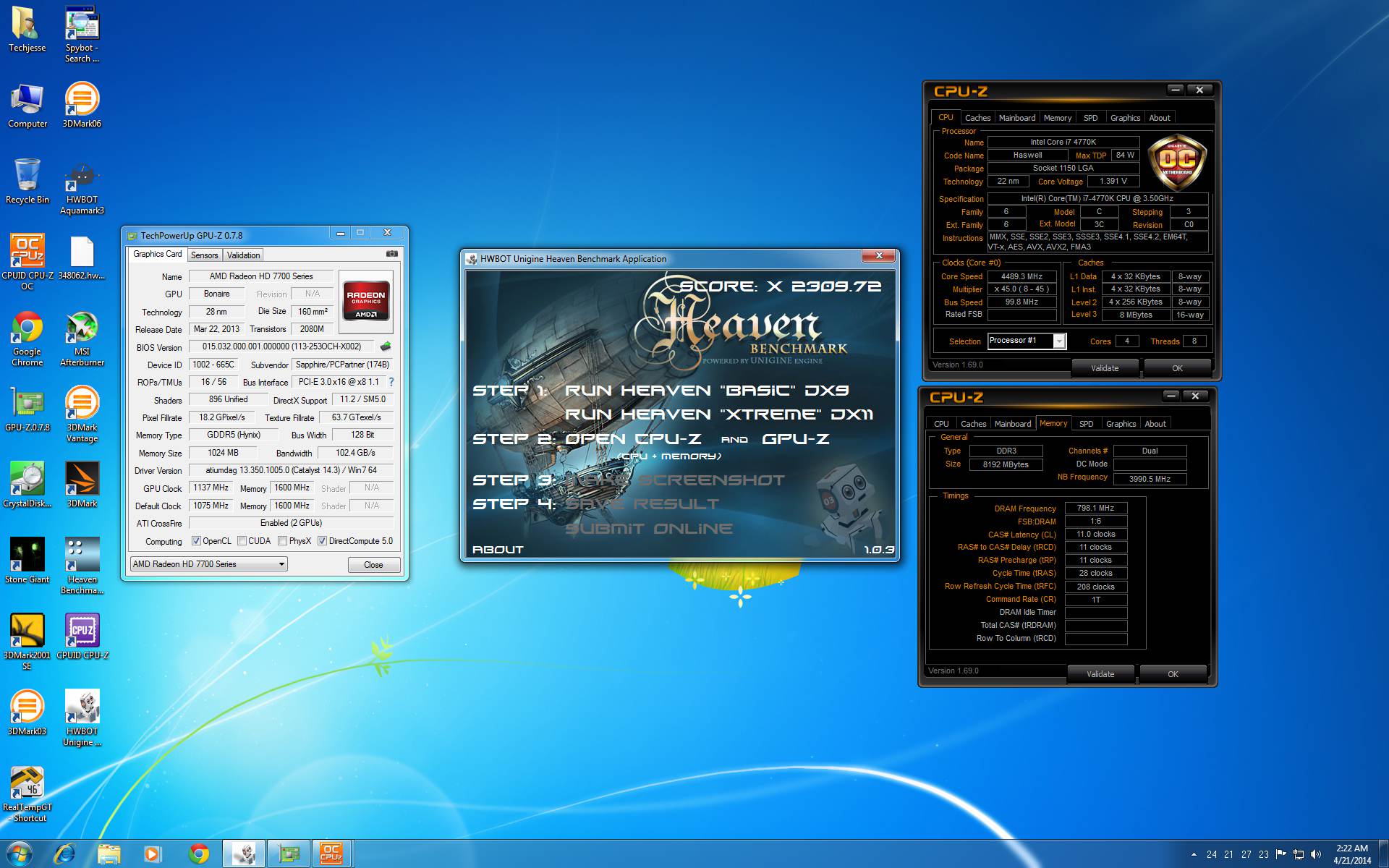Toggle PhysX checkbox in GPU-Z

pos(283,541)
